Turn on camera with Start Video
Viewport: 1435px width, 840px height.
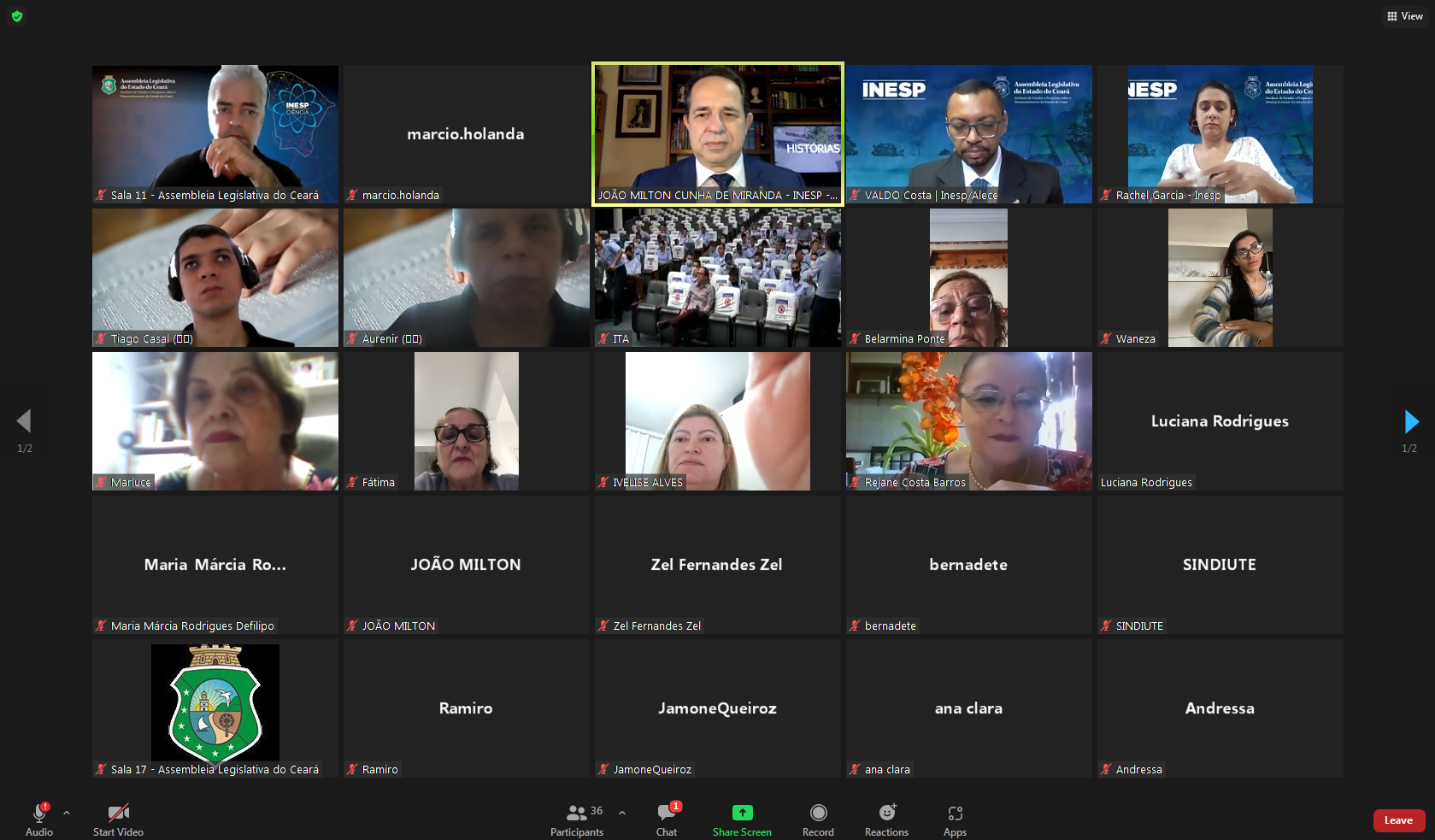(x=118, y=819)
